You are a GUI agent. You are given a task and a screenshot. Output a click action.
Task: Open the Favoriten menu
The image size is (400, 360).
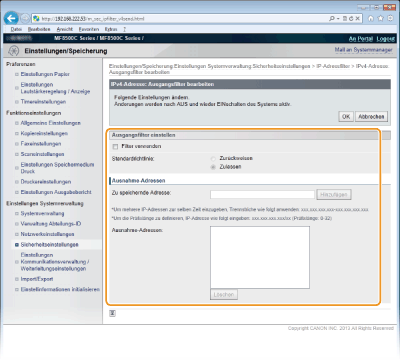pos(89,29)
